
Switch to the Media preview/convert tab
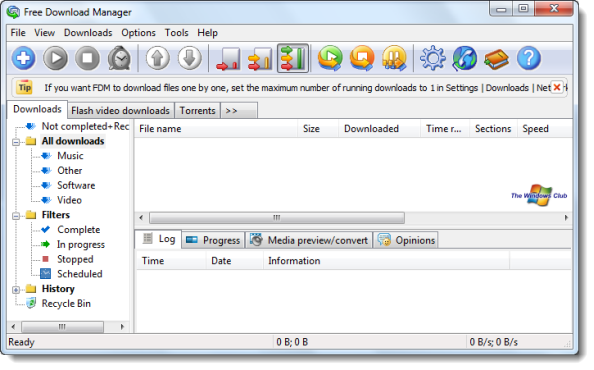tap(309, 240)
